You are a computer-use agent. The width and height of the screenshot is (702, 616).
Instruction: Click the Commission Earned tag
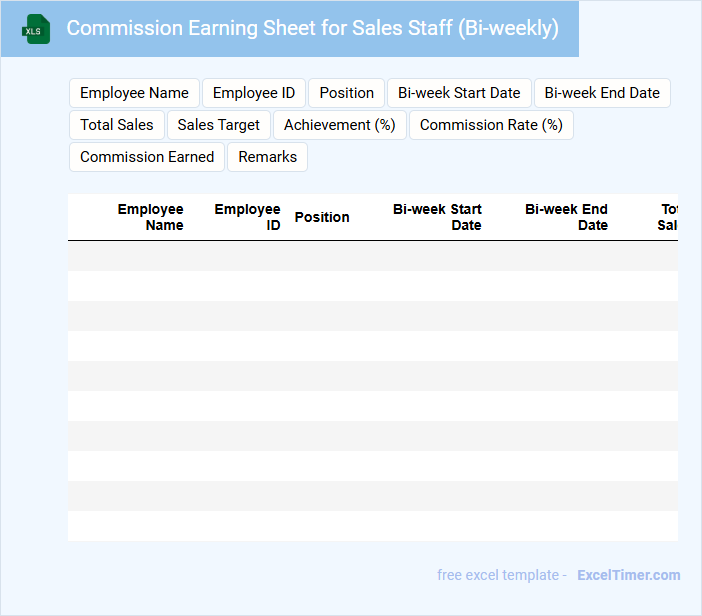(147, 157)
